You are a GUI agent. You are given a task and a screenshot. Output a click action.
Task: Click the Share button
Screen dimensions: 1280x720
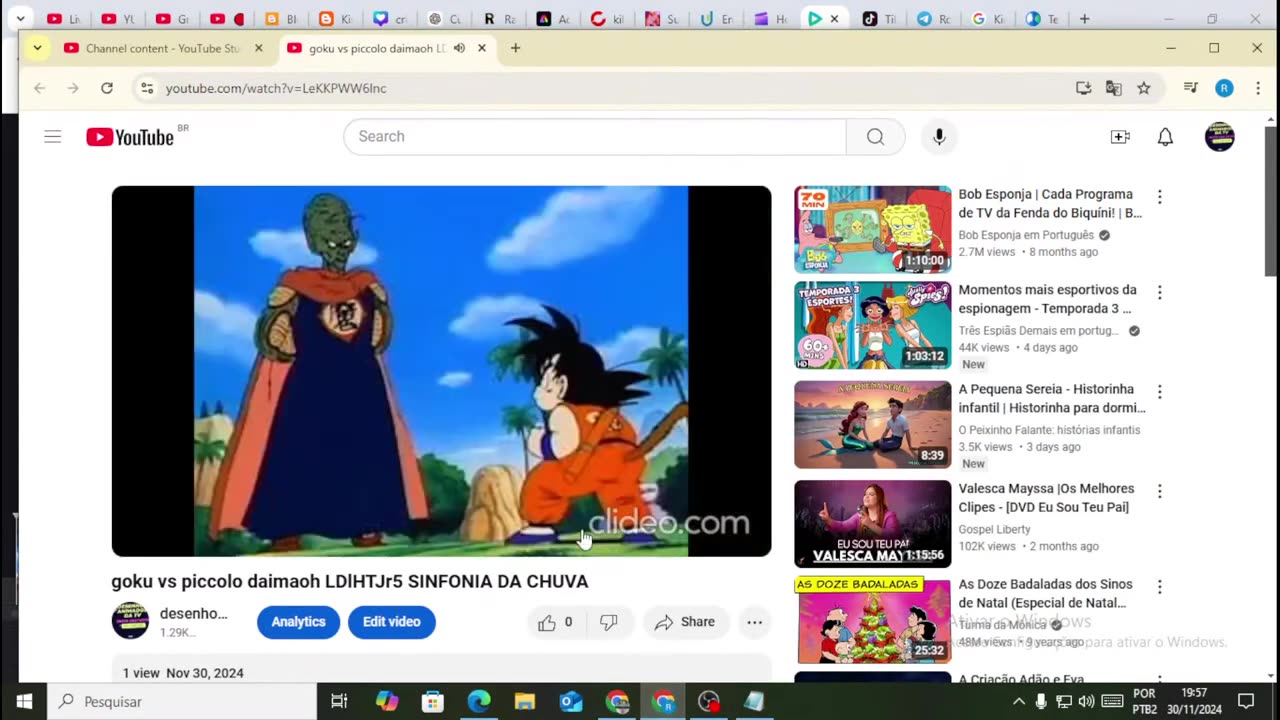pyautogui.click(x=685, y=622)
